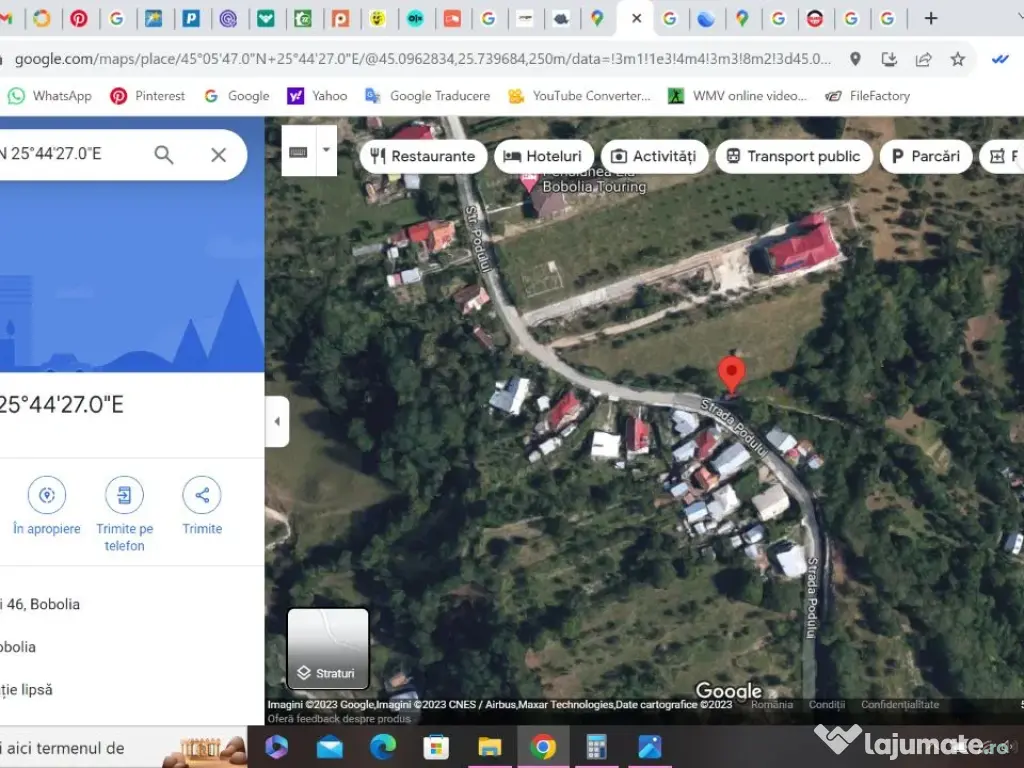1024x768 pixels.
Task: Select the Hoteluri category chip
Action: coord(543,156)
